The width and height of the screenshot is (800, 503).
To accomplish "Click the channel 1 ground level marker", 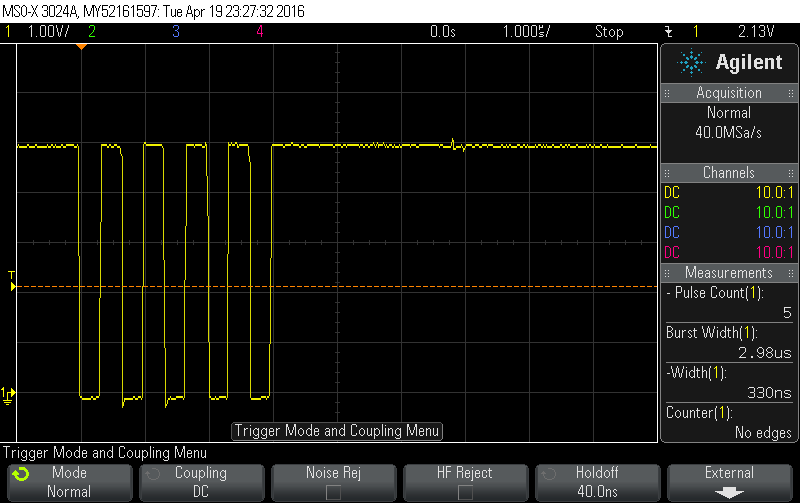I will tap(8, 395).
